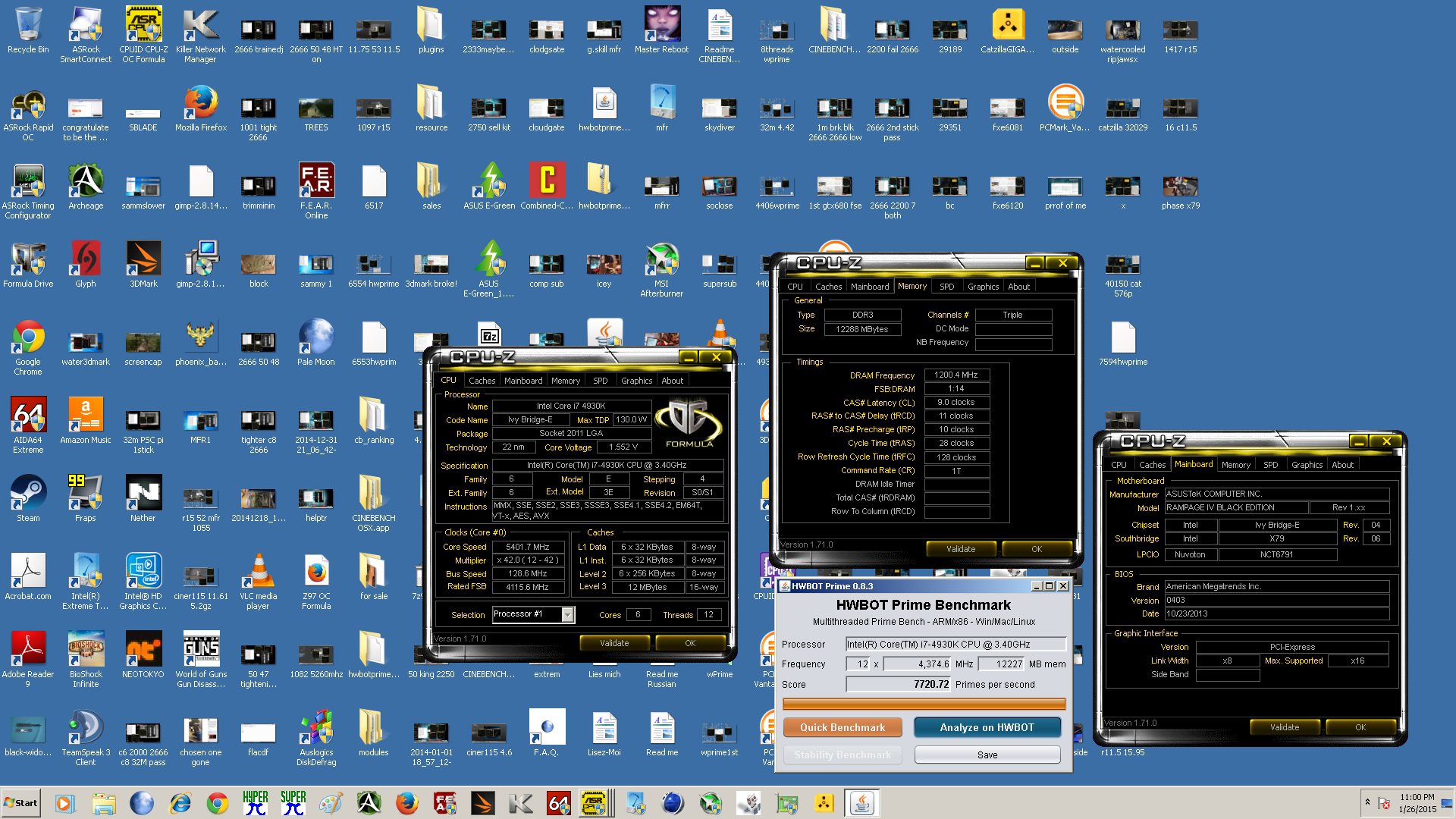Image resolution: width=1456 pixels, height=819 pixels.
Task: Click Validate in CPU-Z Mainboard window
Action: pyautogui.click(x=1285, y=727)
